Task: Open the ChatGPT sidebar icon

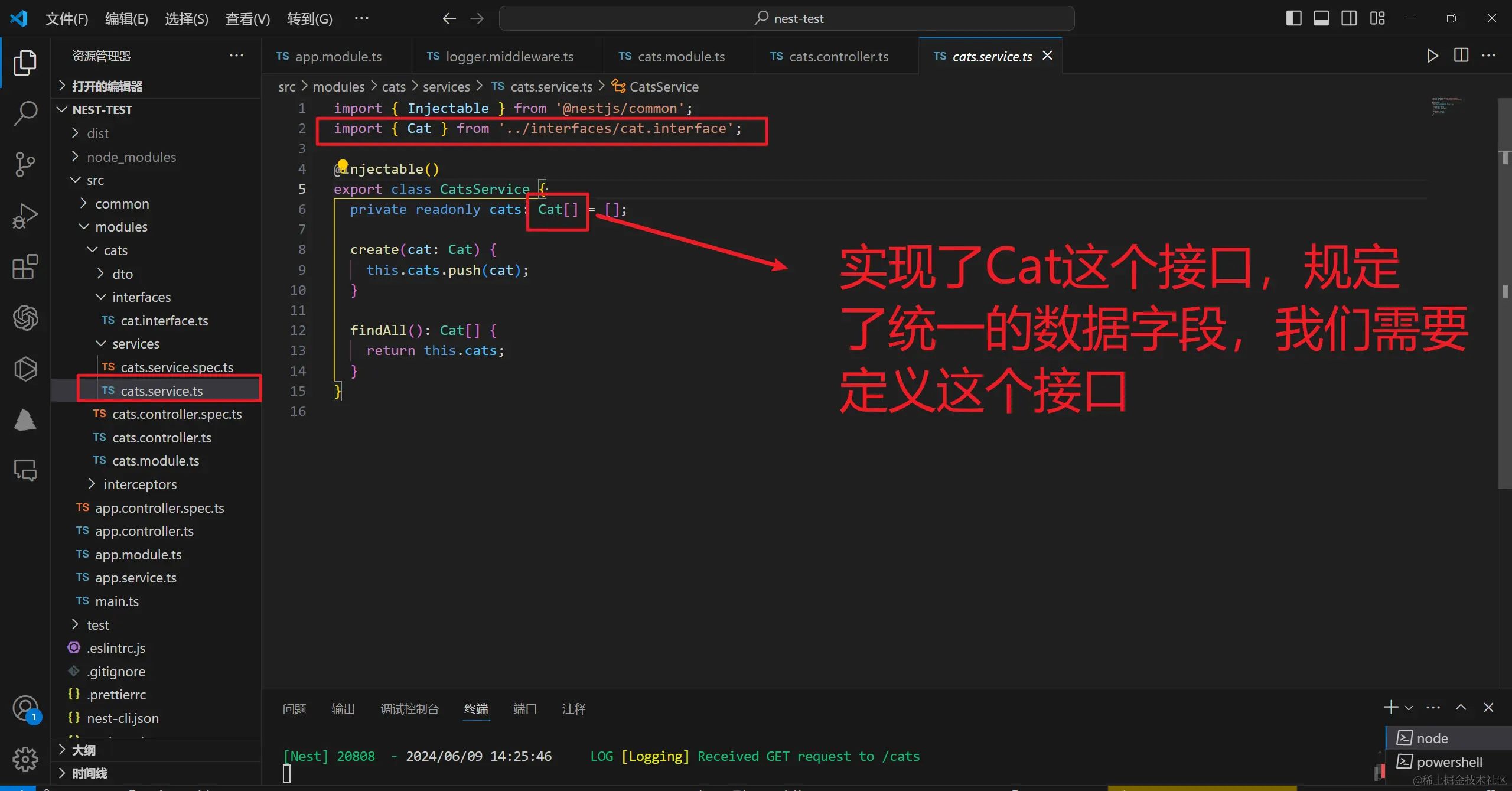Action: tap(25, 318)
